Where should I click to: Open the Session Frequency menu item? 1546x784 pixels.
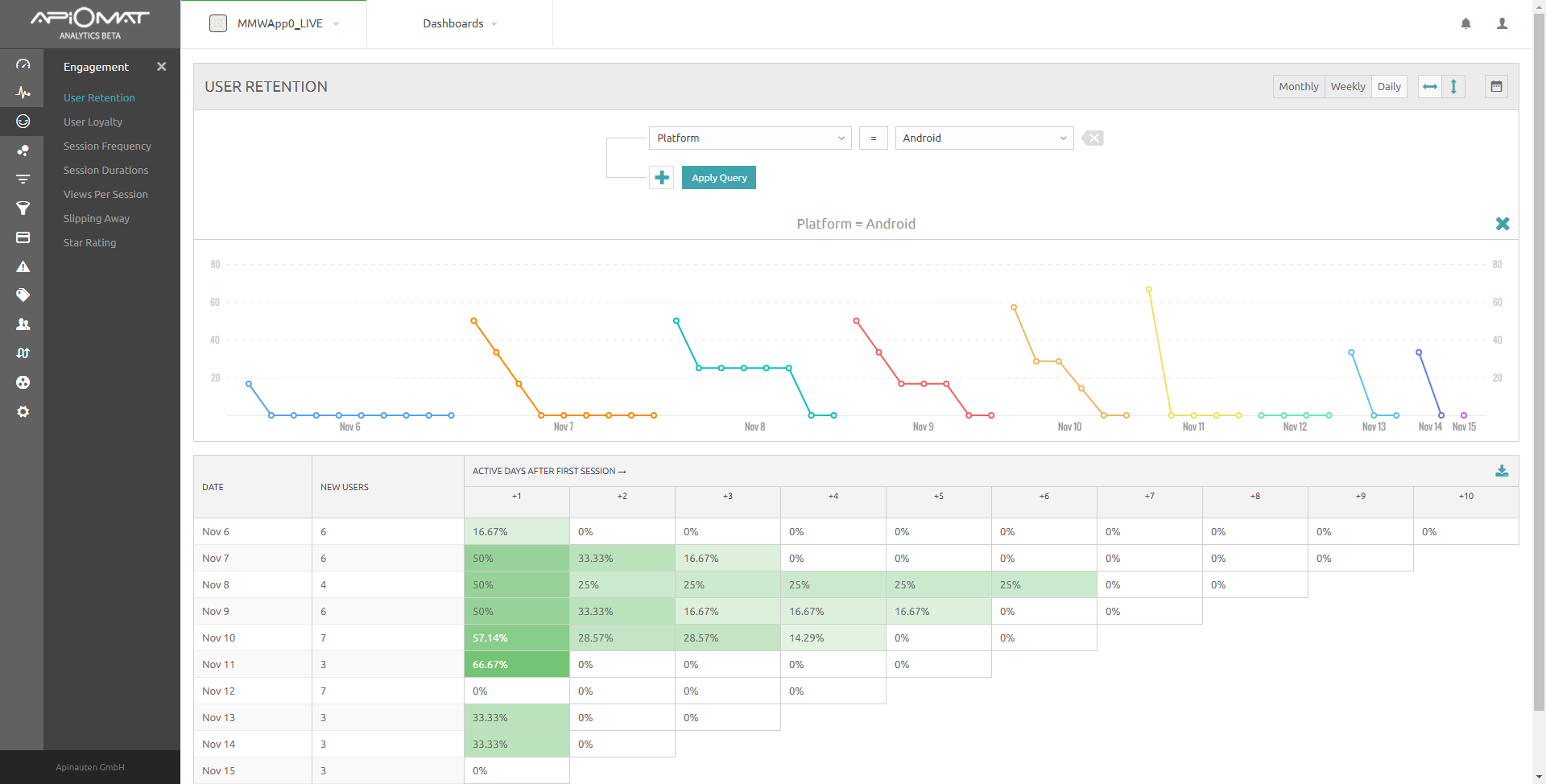pyautogui.click(x=107, y=146)
